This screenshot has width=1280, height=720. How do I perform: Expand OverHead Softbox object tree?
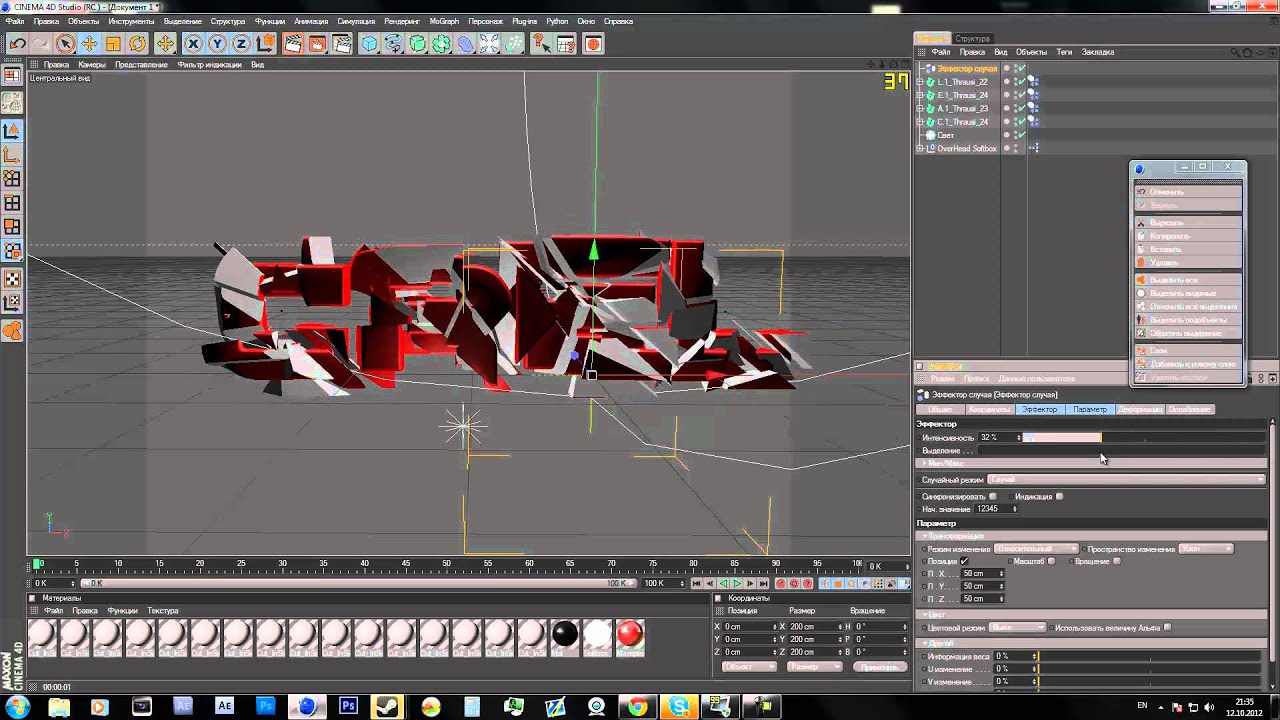pos(920,148)
